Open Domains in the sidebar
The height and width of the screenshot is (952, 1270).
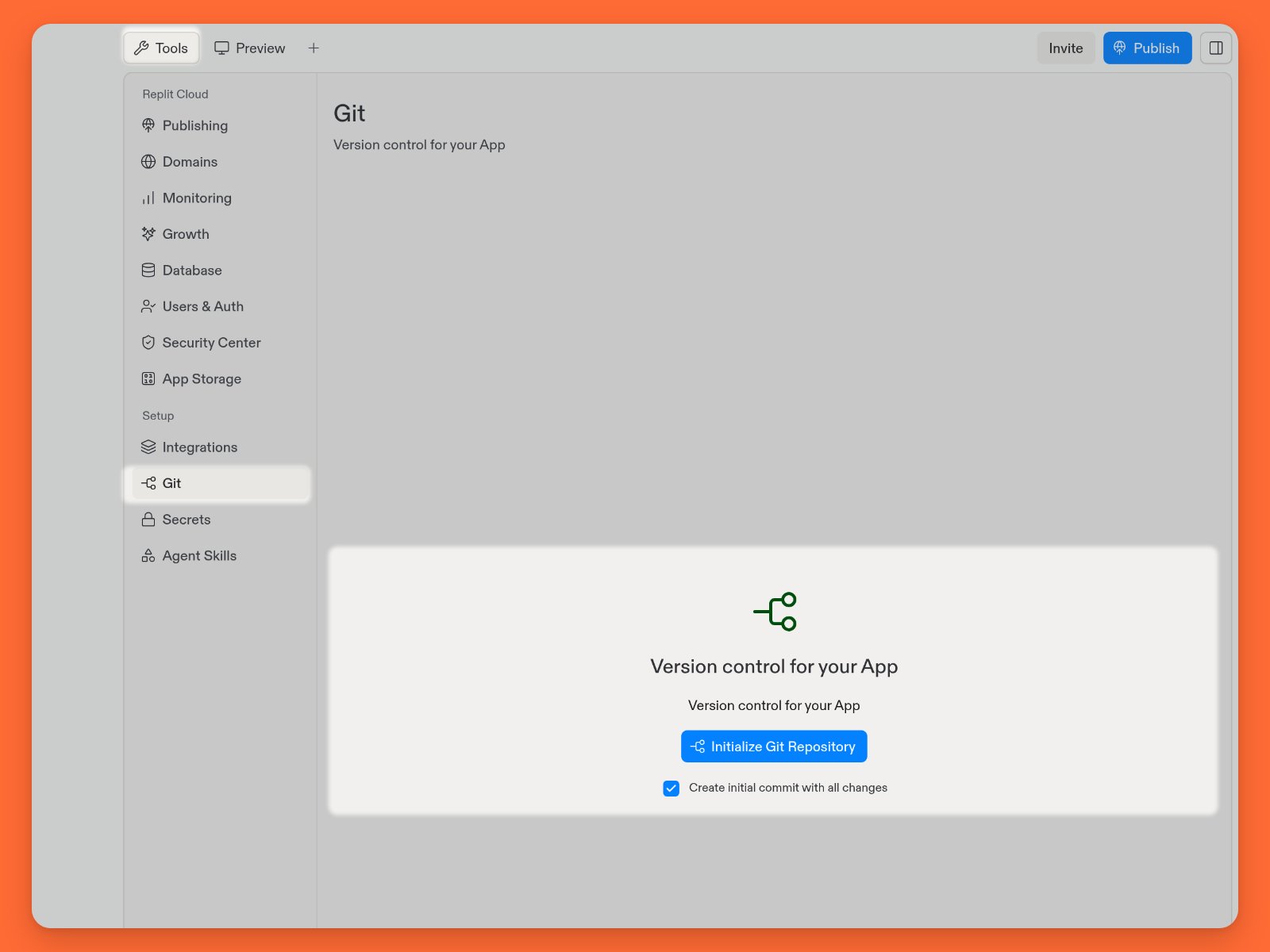[x=220, y=162]
